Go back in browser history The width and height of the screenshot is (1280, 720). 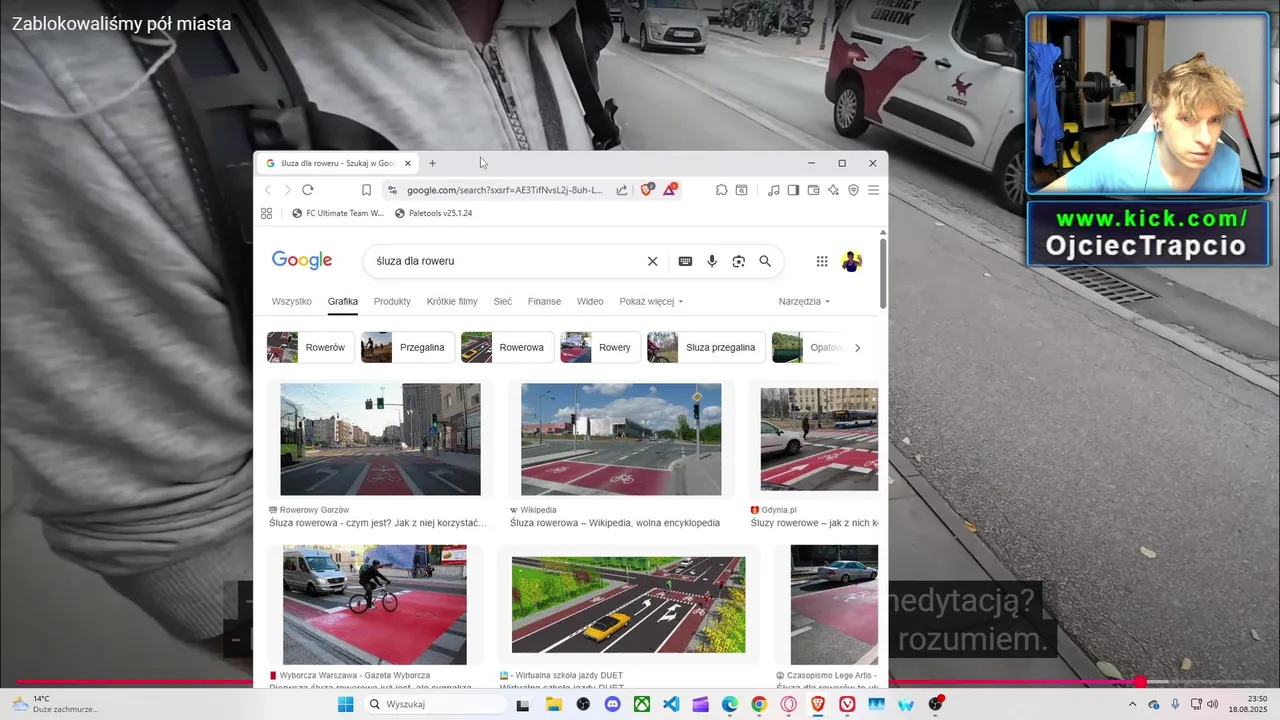267,190
